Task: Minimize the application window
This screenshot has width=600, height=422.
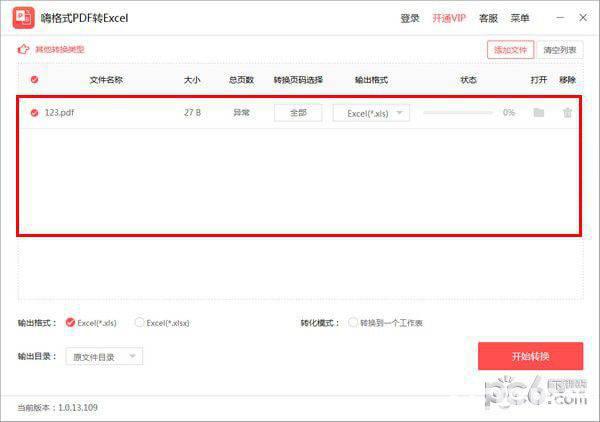Action: [560, 18]
